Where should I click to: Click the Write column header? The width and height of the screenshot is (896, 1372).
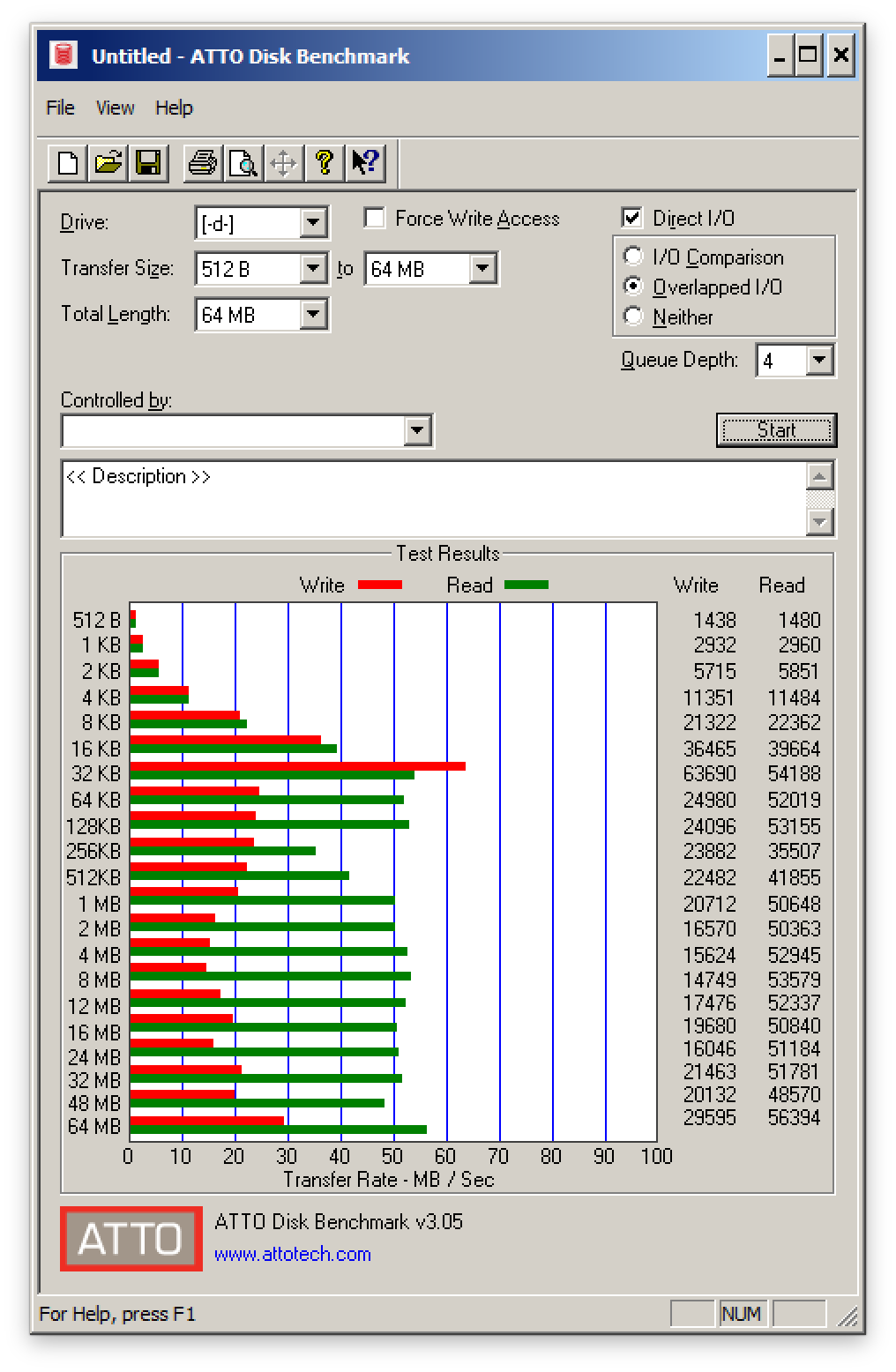coord(696,585)
